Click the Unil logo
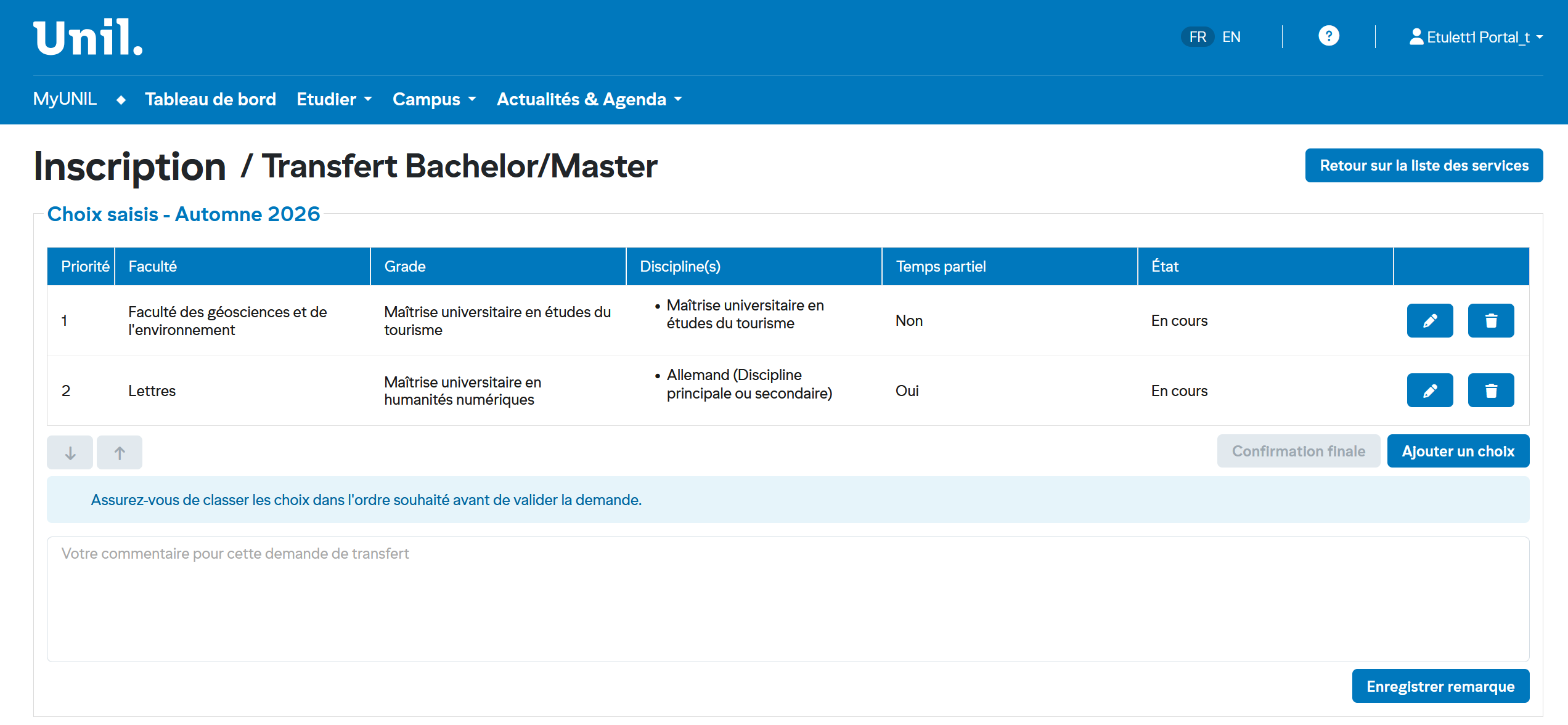The width and height of the screenshot is (1568, 725). [x=88, y=37]
